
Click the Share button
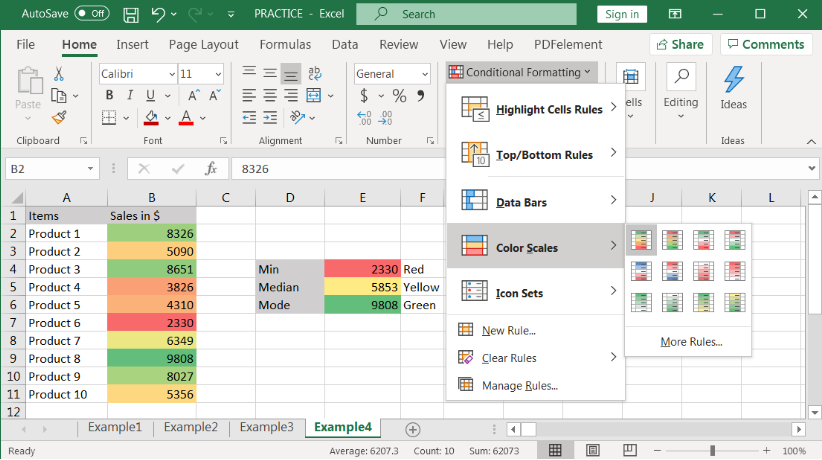coord(680,45)
